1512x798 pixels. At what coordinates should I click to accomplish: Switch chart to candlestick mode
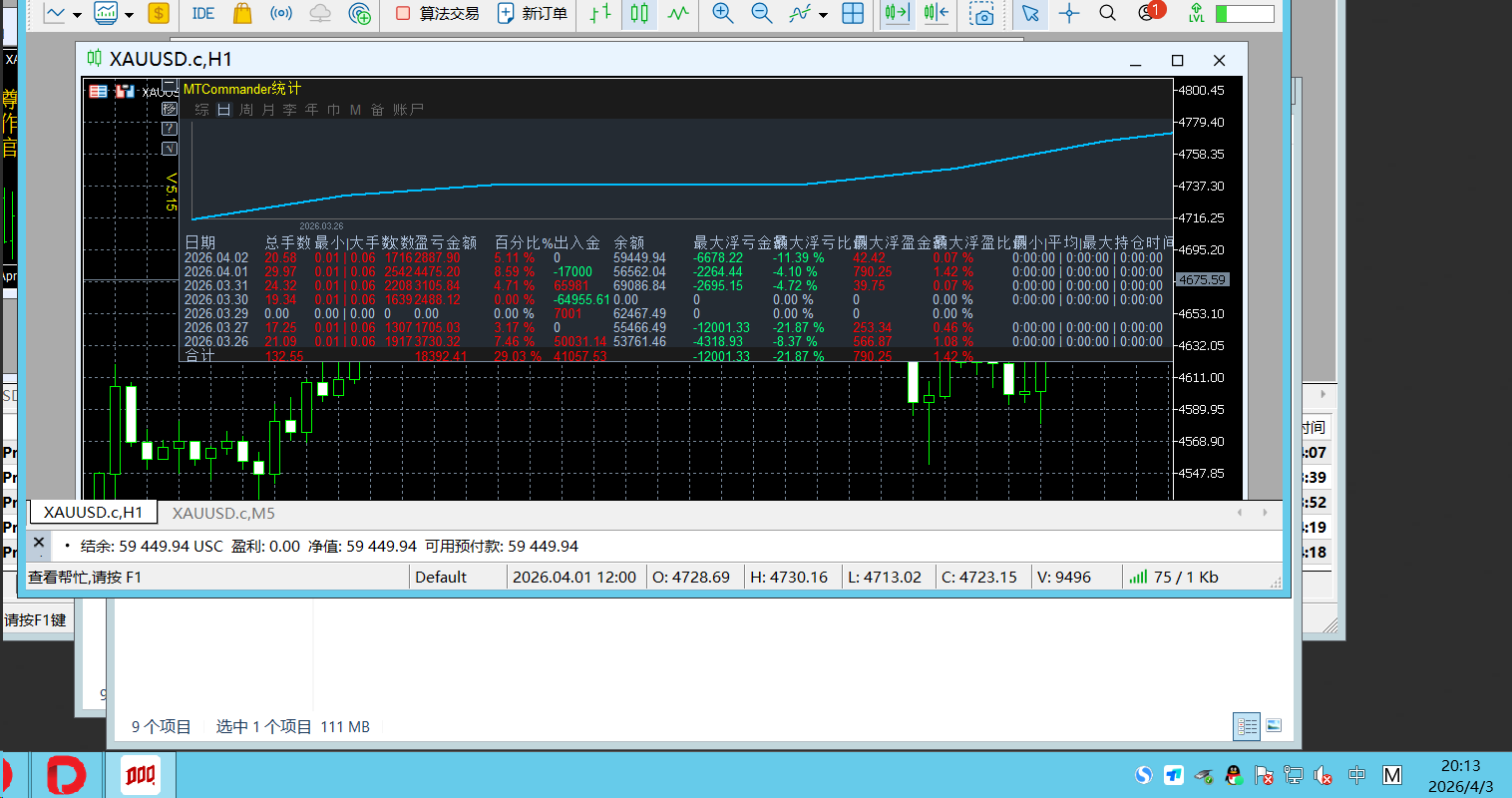click(x=639, y=13)
